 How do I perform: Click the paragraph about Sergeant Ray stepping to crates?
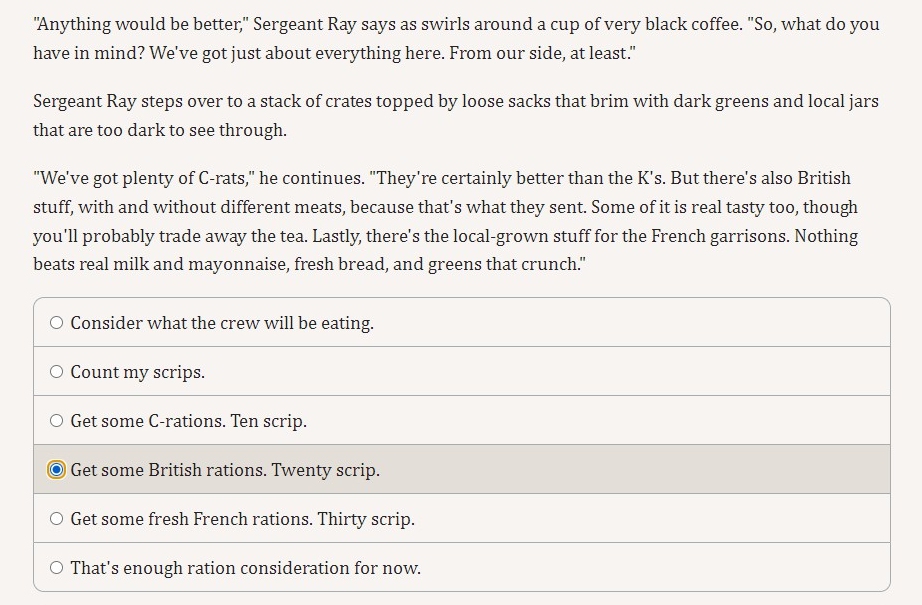coord(456,115)
